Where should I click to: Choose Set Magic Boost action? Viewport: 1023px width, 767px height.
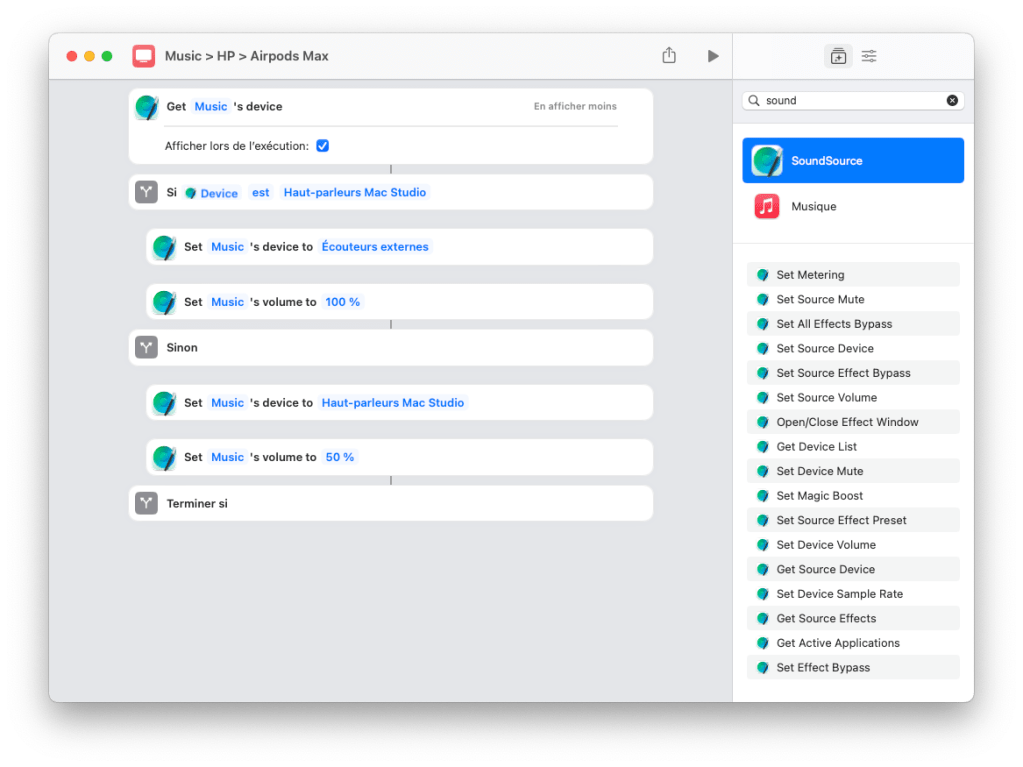pyautogui.click(x=819, y=496)
